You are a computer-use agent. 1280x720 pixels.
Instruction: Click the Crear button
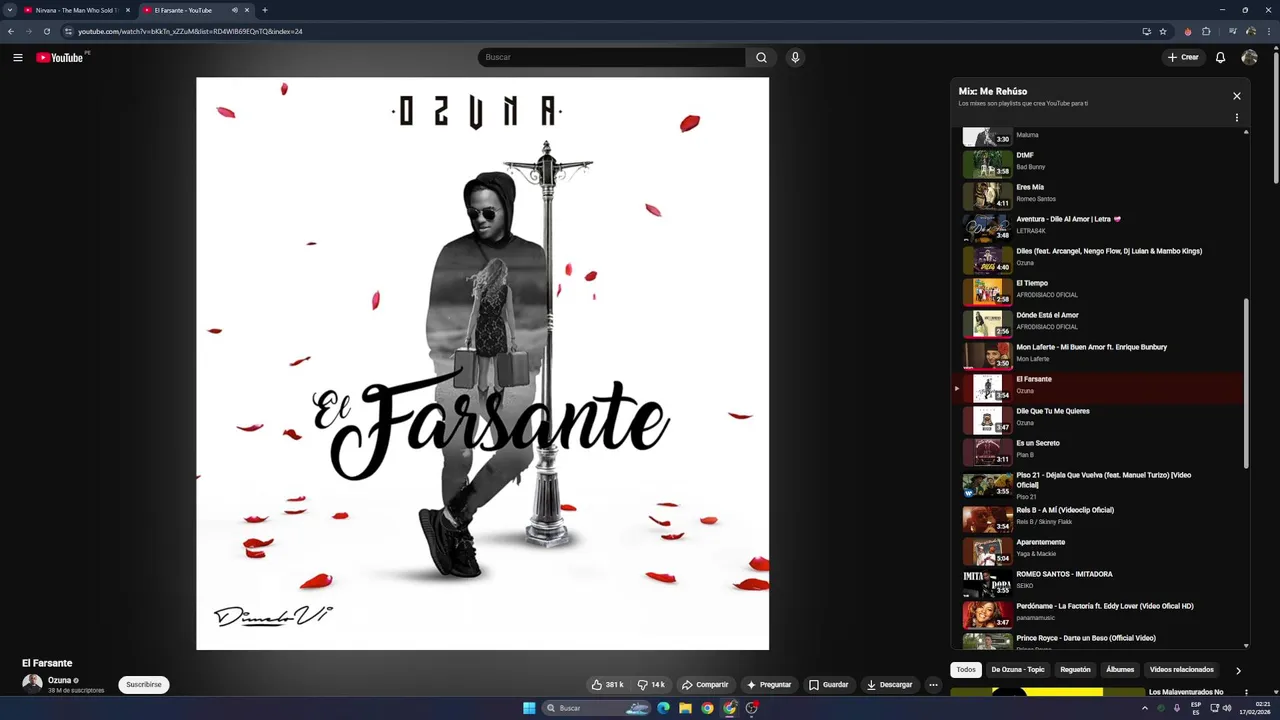1182,57
